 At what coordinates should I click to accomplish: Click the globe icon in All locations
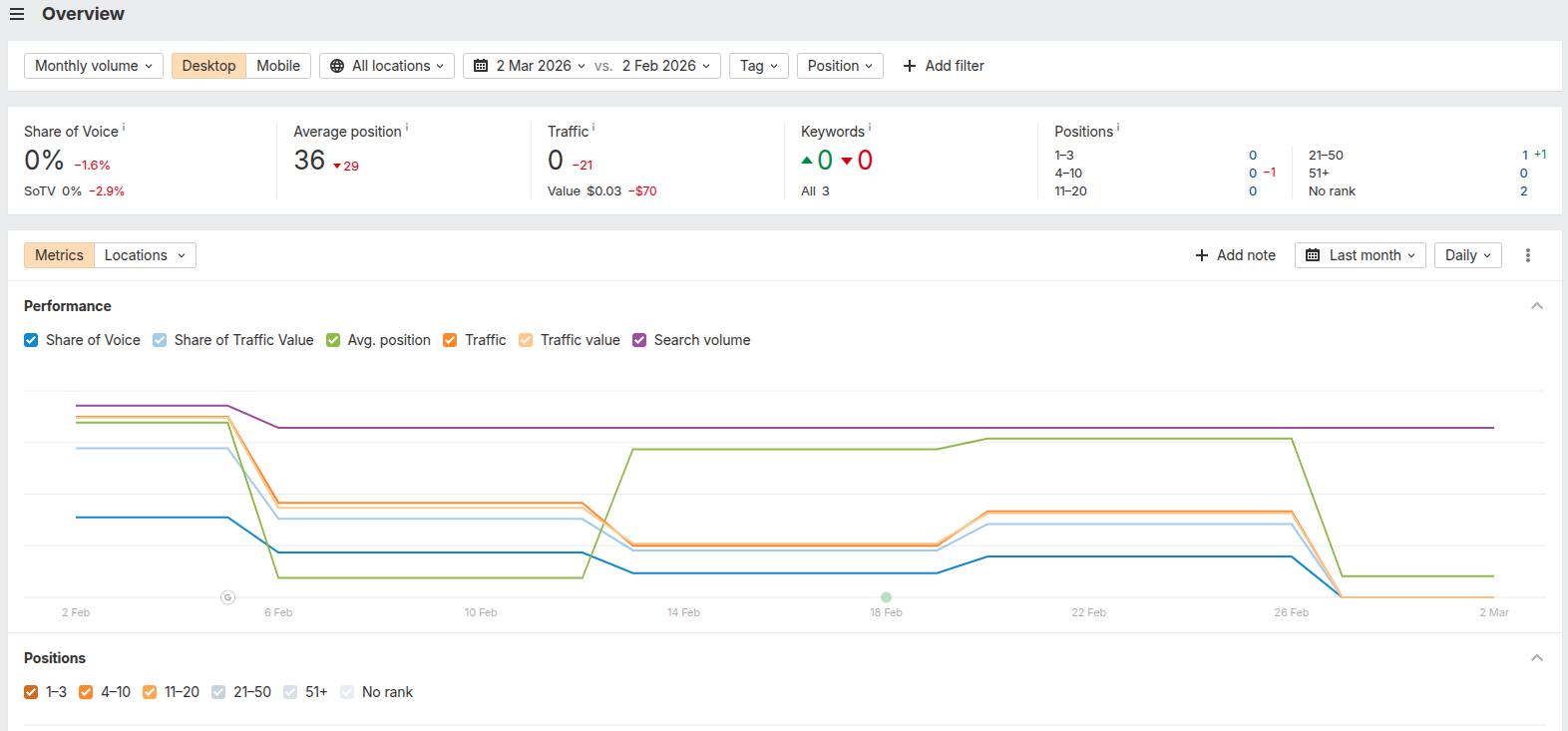(337, 66)
